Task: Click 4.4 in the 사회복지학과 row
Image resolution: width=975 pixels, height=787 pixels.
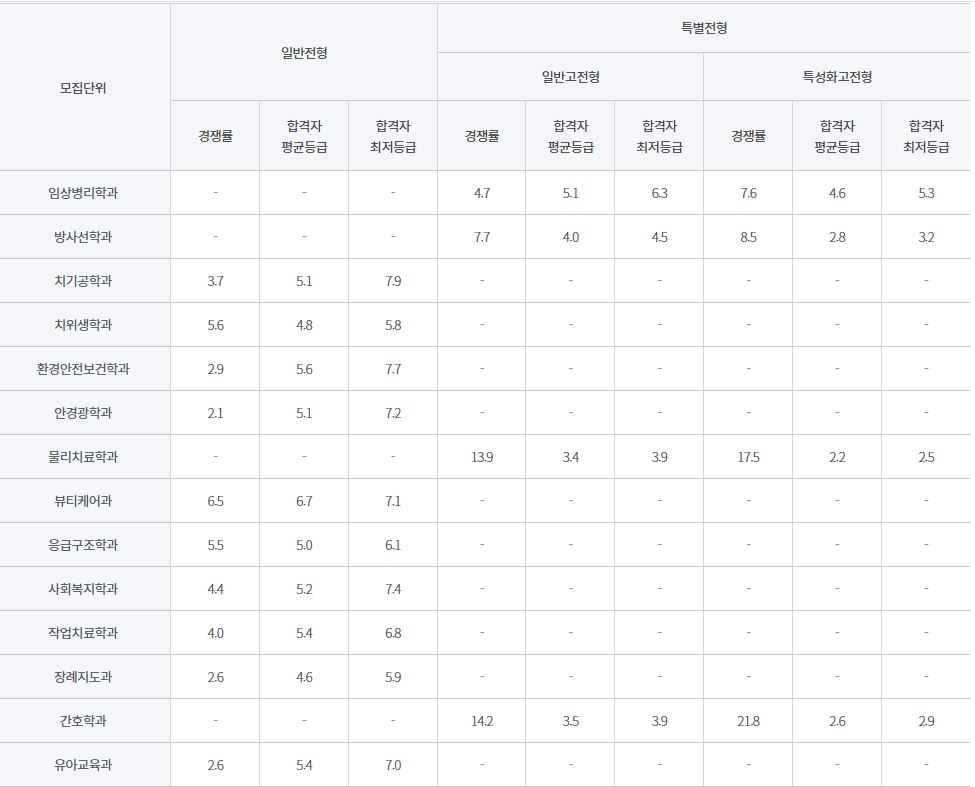Action: 215,589
